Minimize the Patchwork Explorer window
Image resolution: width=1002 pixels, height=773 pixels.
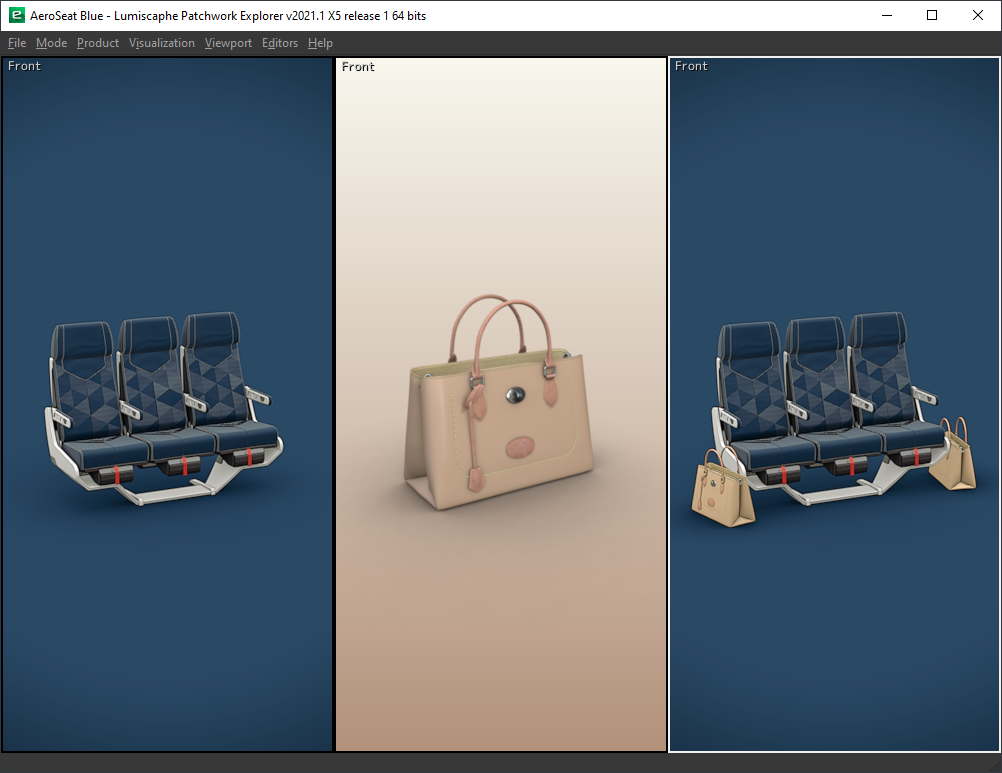point(886,15)
